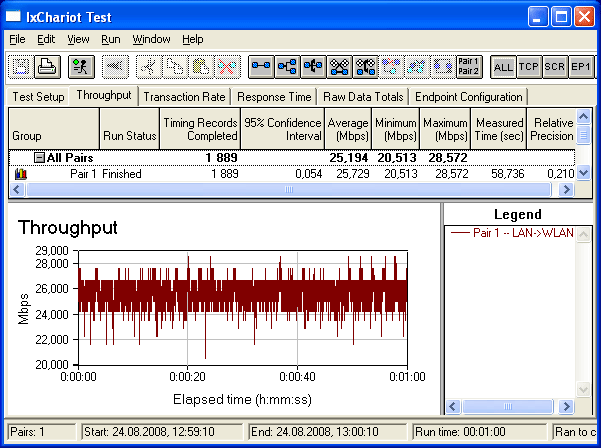Click the Measured Time (sec) column header
The height and width of the screenshot is (448, 601).
point(499,129)
